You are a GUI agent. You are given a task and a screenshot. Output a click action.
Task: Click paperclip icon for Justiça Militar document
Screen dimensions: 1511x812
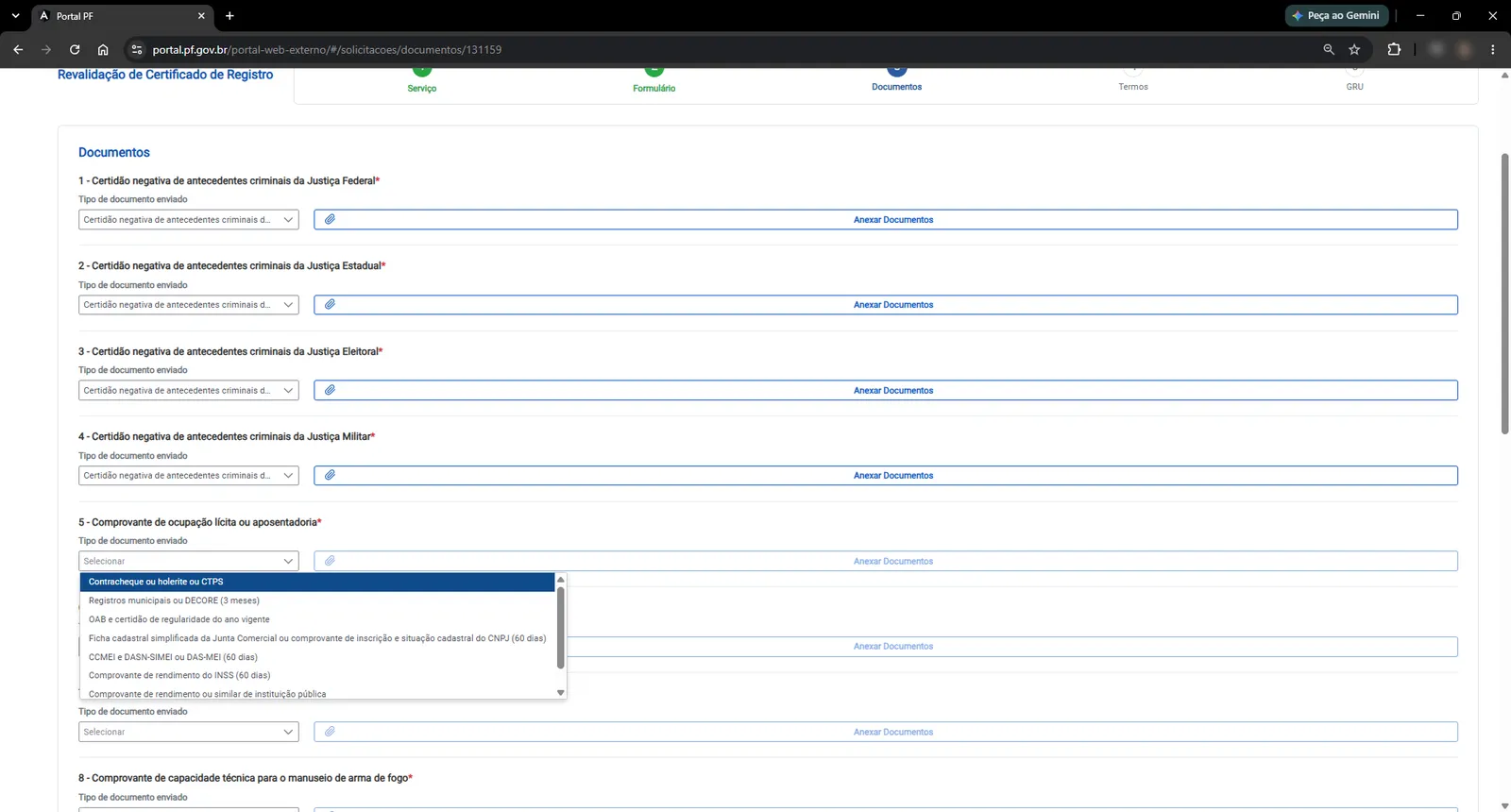tap(330, 475)
